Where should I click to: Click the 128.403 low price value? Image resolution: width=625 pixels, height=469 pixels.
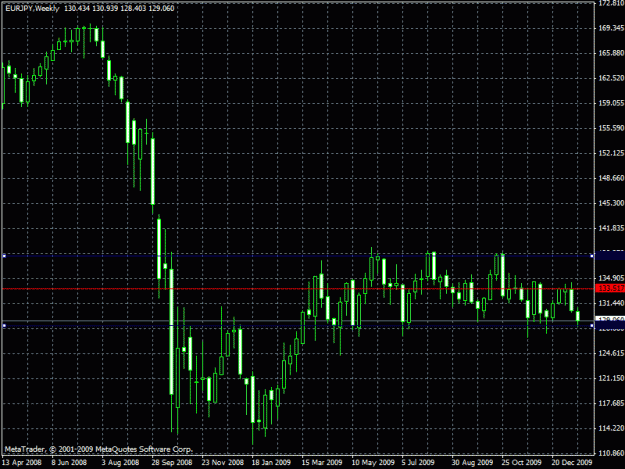[x=134, y=8]
